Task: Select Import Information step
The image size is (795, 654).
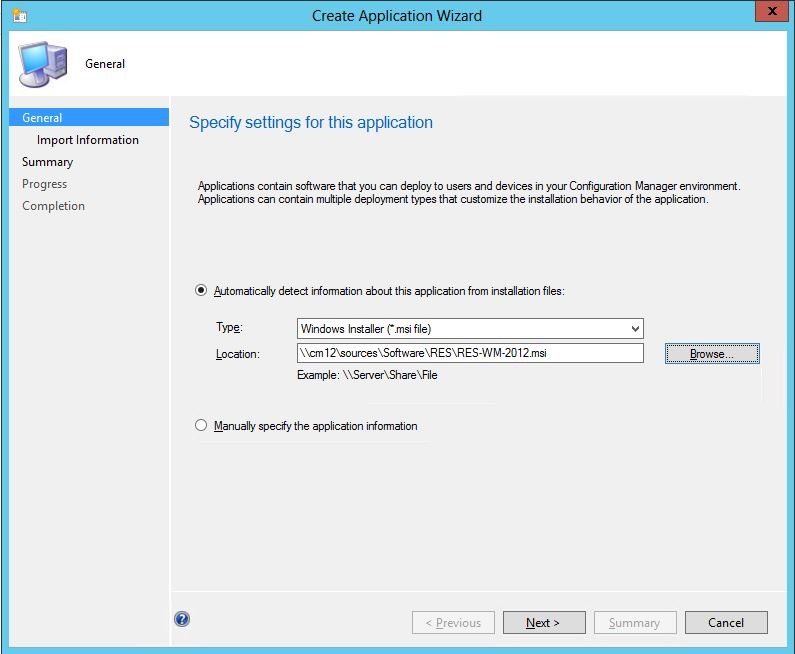Action: pyautogui.click(x=88, y=140)
